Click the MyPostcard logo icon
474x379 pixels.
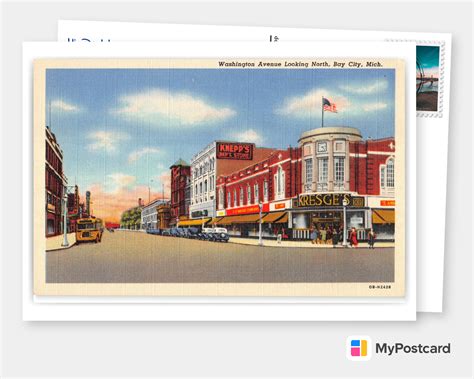click(x=359, y=348)
